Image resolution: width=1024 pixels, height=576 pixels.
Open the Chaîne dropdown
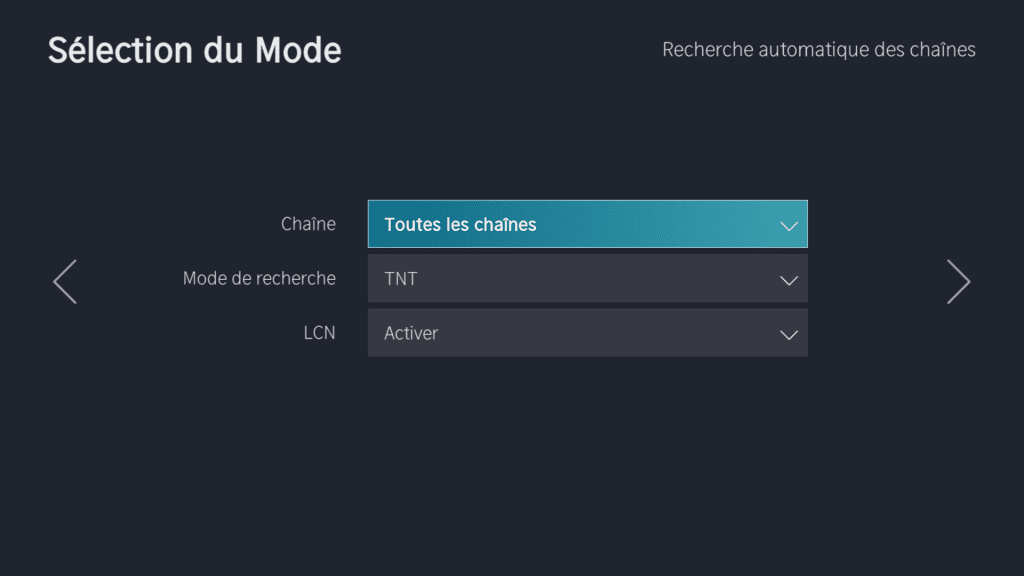pos(587,225)
